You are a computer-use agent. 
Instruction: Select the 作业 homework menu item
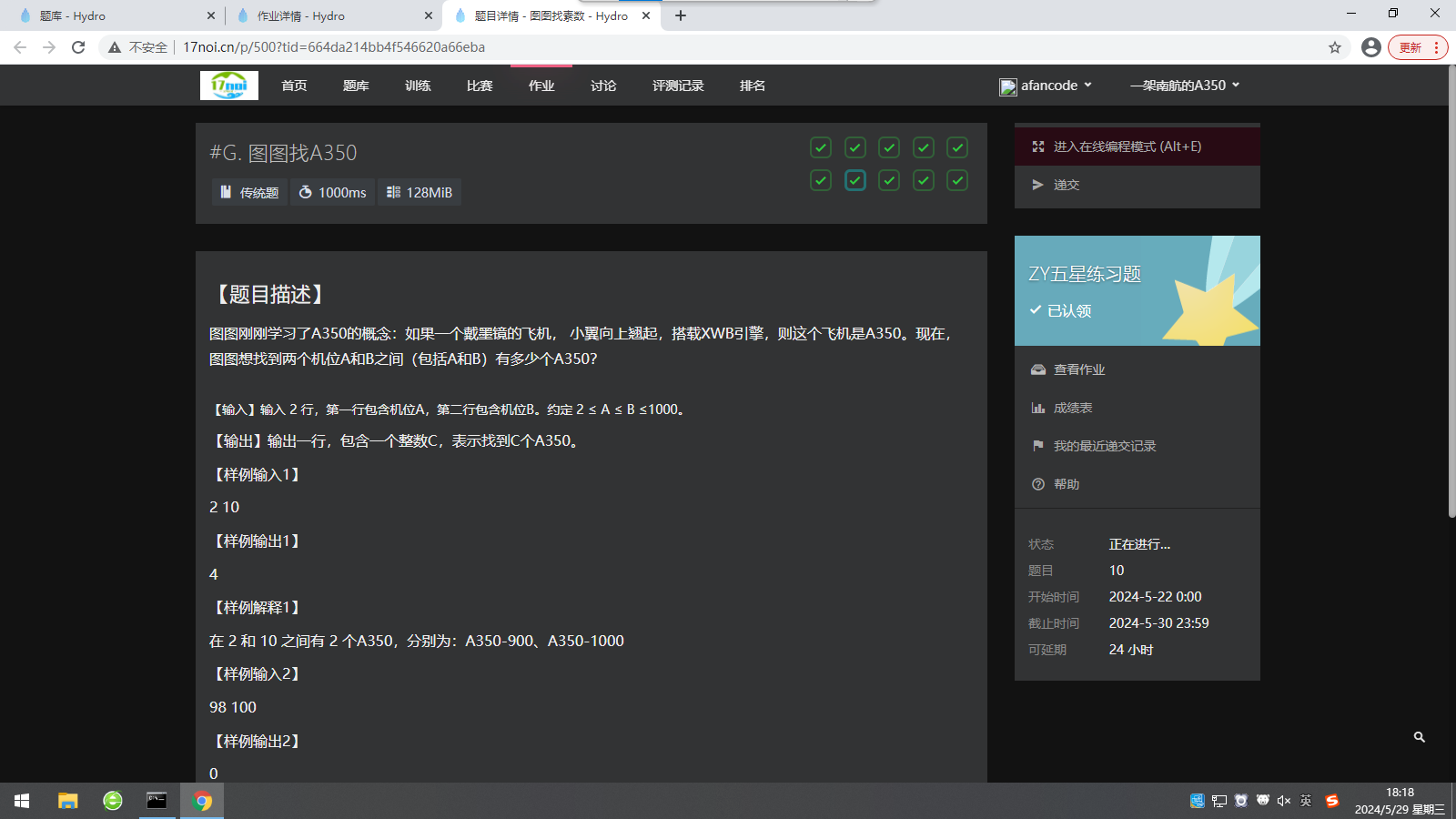click(541, 86)
